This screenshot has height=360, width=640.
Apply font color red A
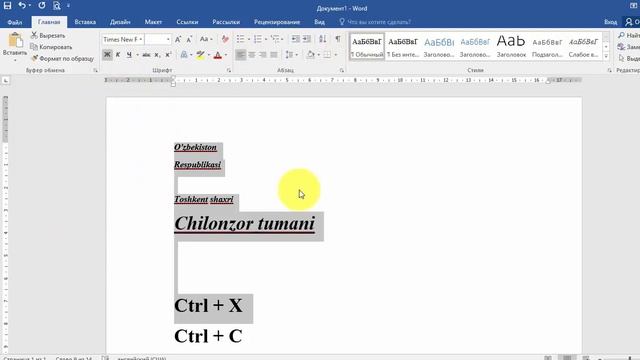[218, 55]
